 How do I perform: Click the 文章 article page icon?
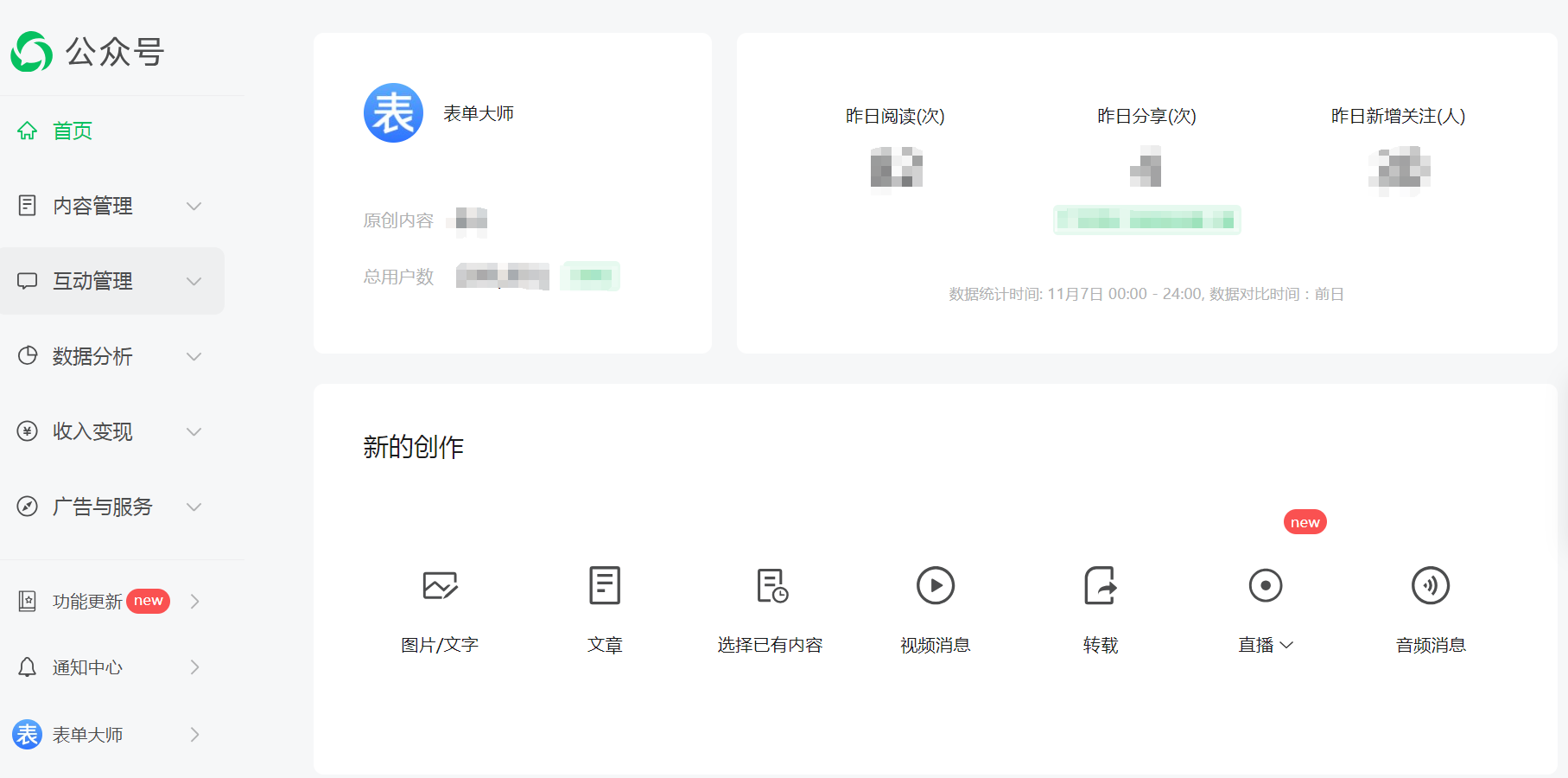point(605,585)
